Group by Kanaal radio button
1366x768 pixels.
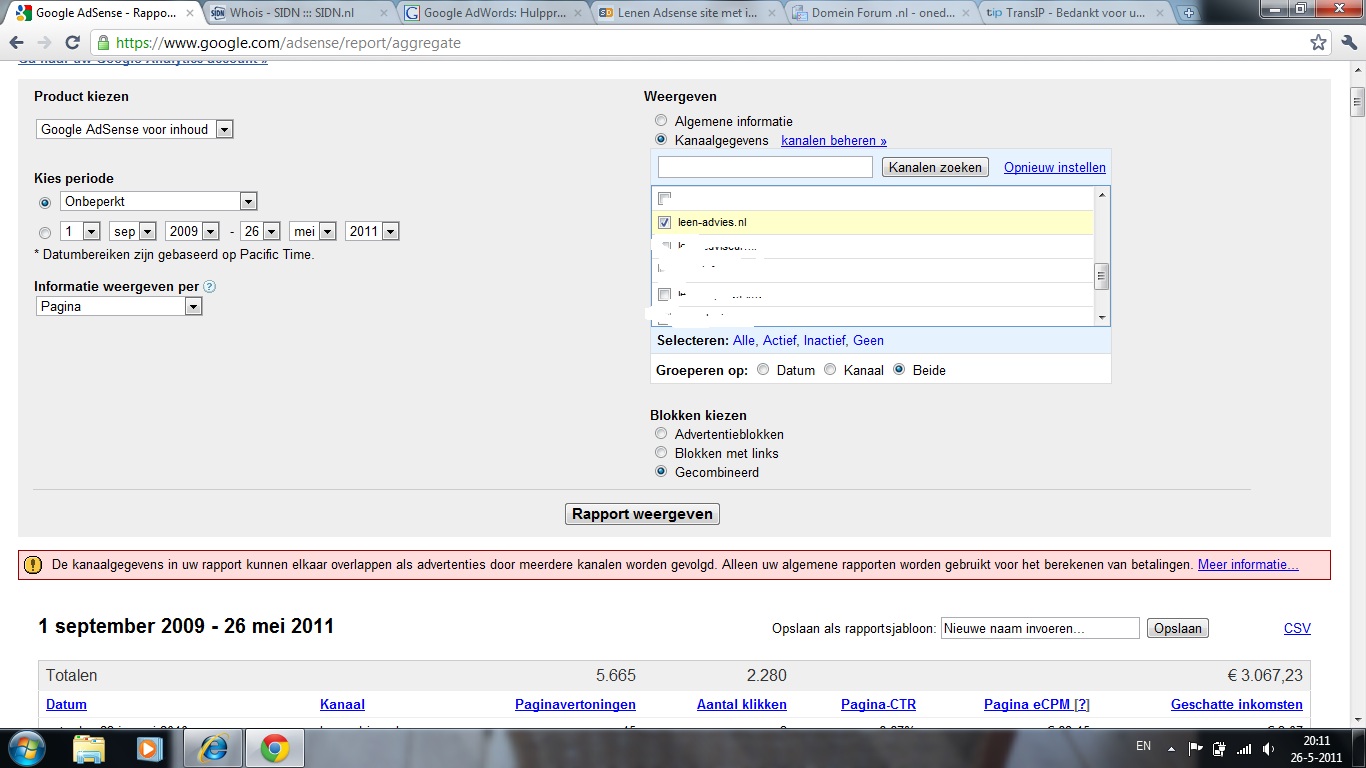pyautogui.click(x=830, y=370)
